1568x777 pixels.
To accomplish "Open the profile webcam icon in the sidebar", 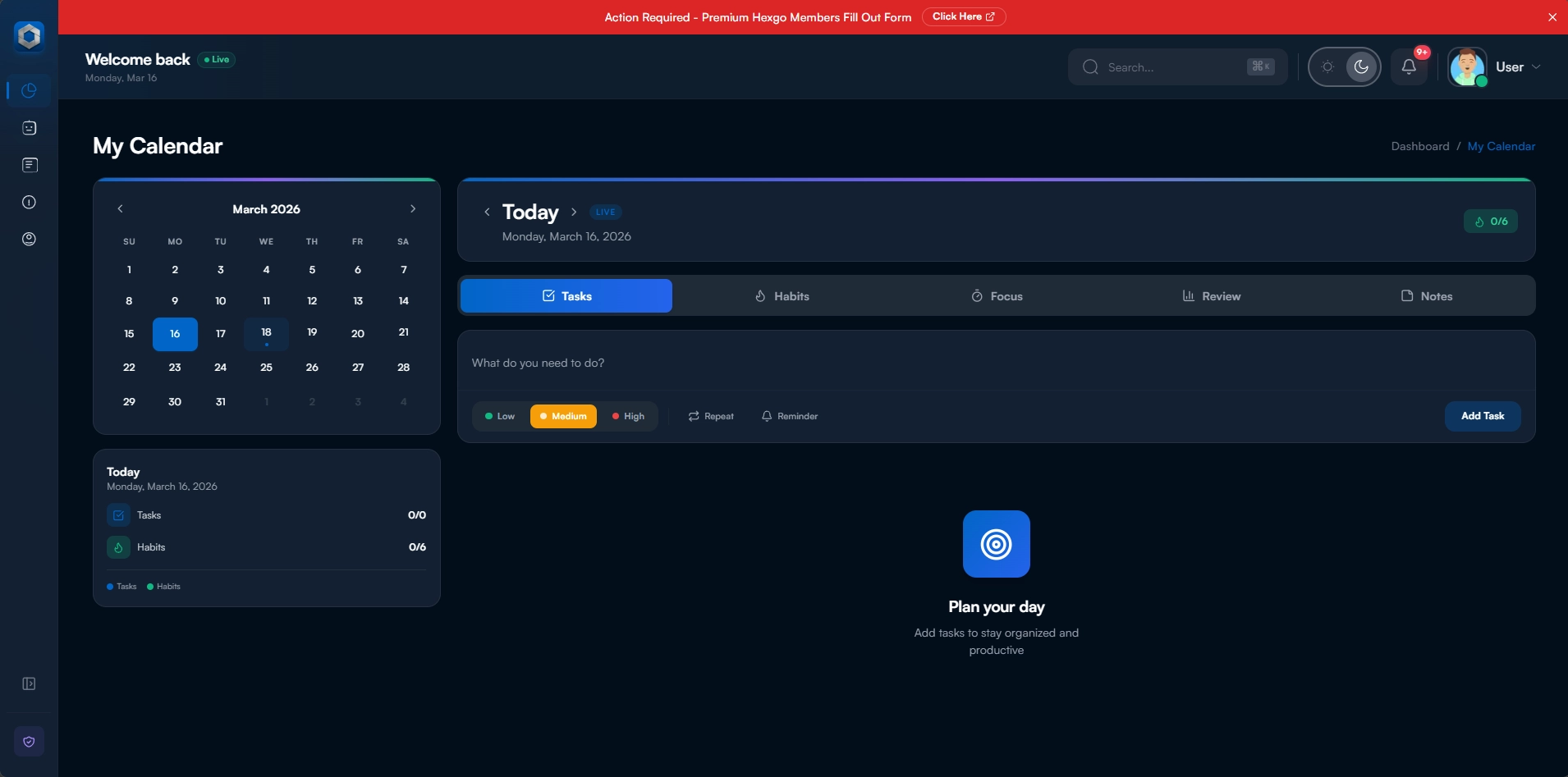I will click(30, 240).
